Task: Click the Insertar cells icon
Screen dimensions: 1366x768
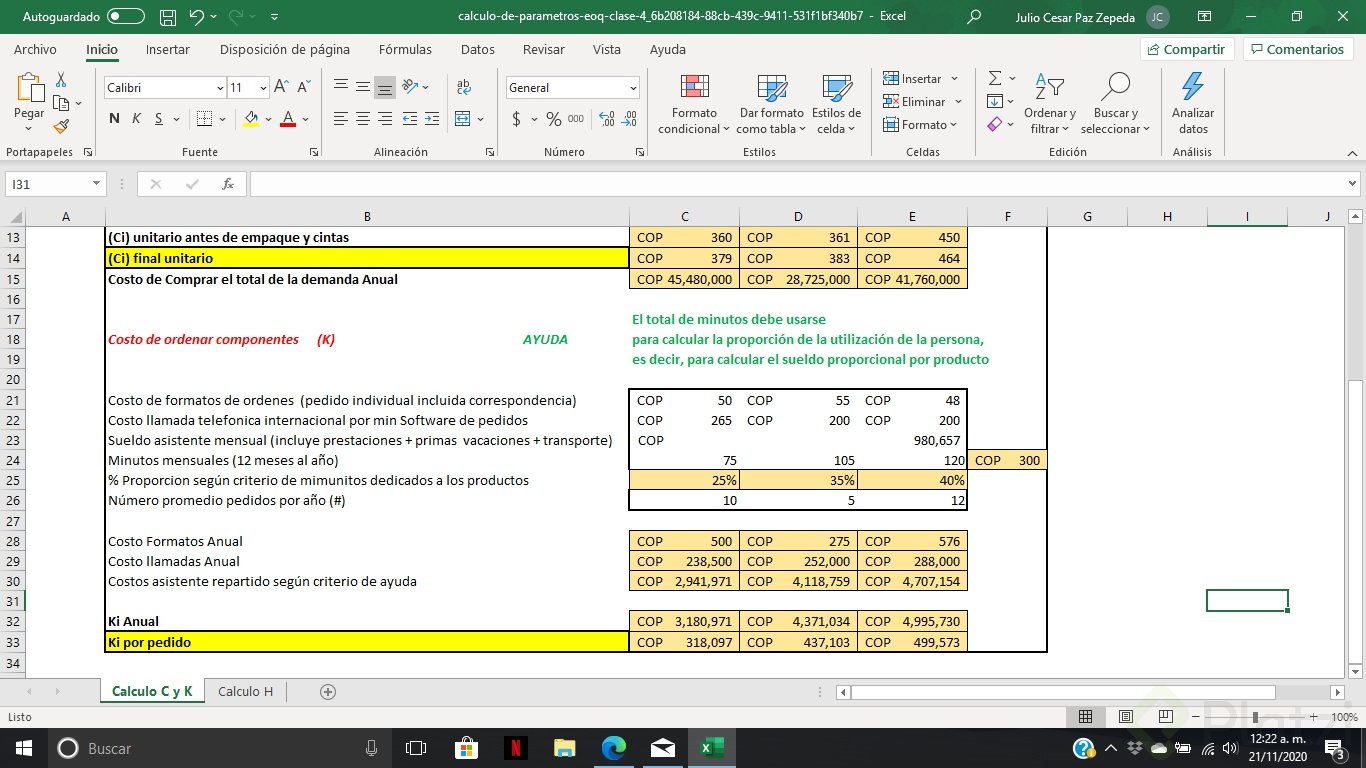Action: pos(916,78)
